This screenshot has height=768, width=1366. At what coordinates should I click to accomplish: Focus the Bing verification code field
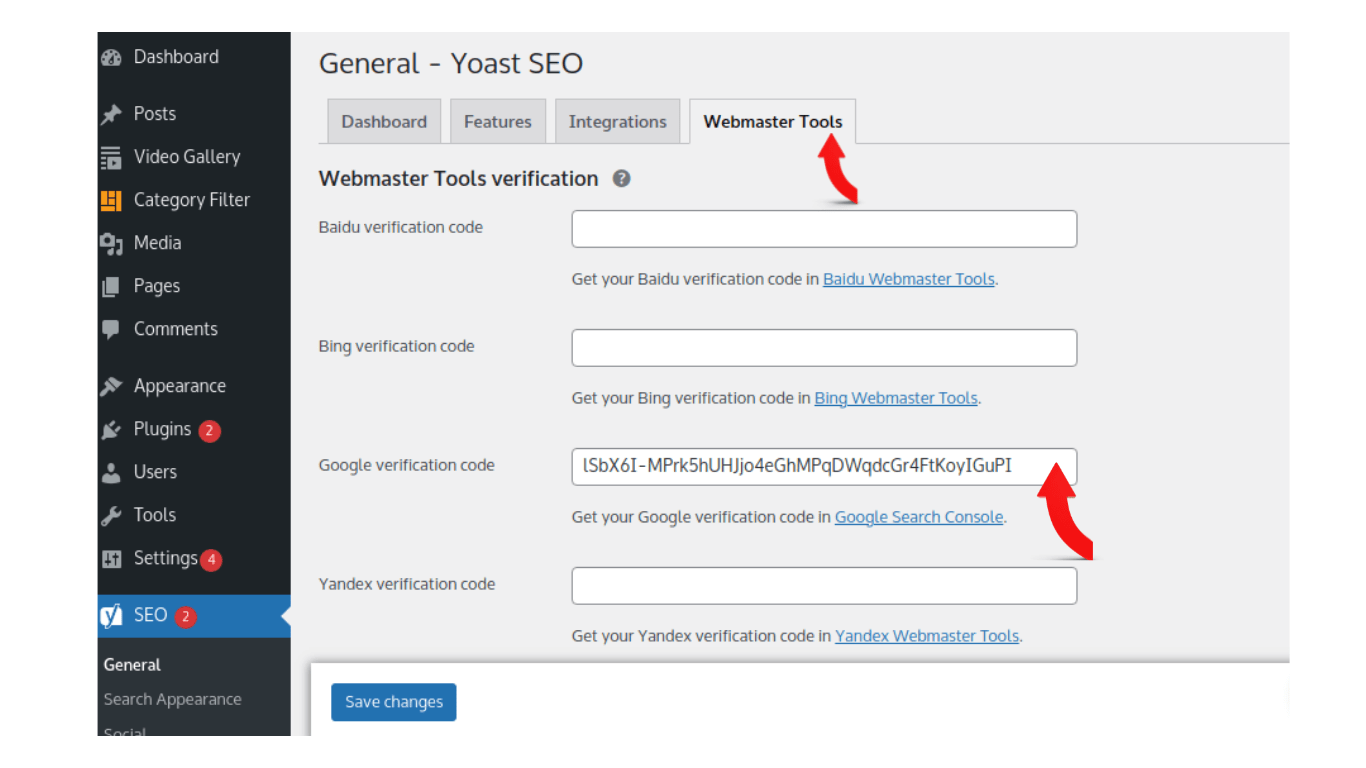pos(824,348)
